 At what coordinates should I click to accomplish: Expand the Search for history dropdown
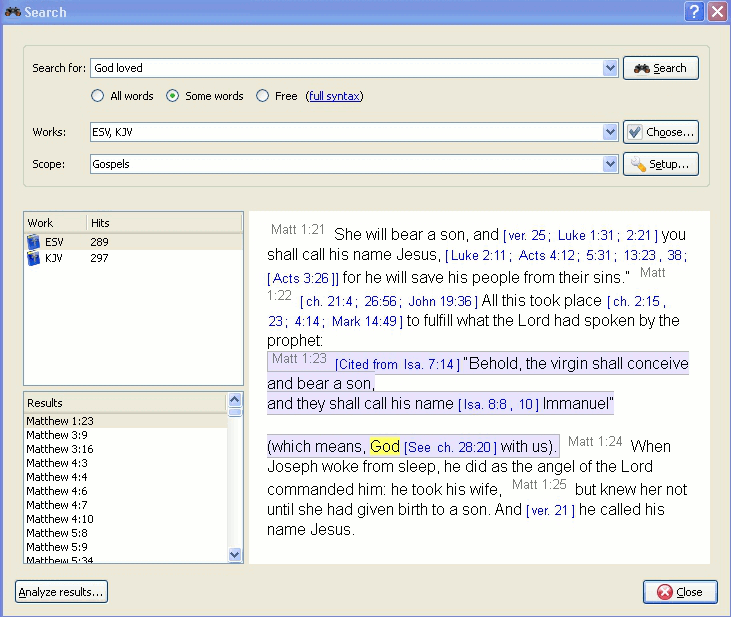click(x=610, y=68)
